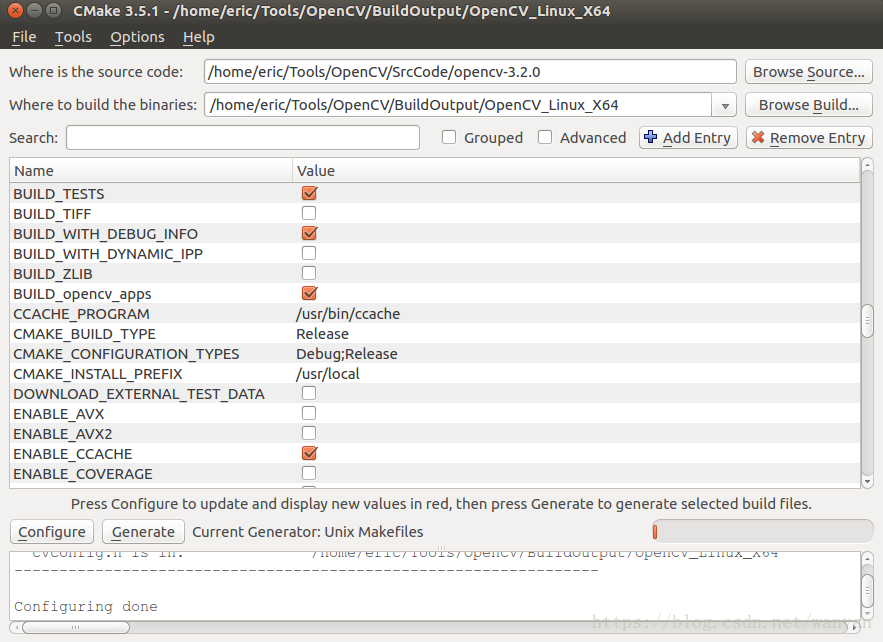
Task: Select the /usr/bin/ccache value cell
Action: pos(348,314)
